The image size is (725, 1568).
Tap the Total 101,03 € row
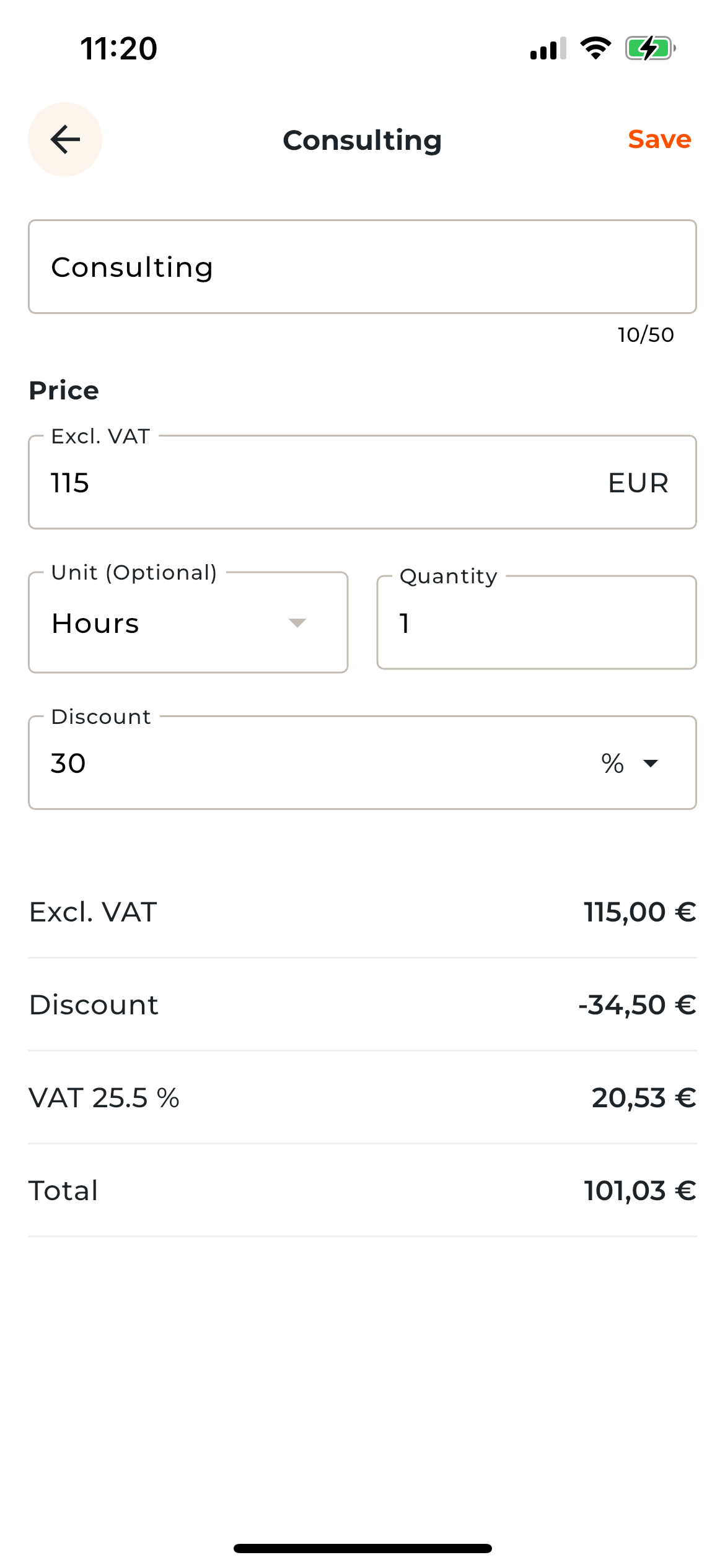pos(362,1191)
